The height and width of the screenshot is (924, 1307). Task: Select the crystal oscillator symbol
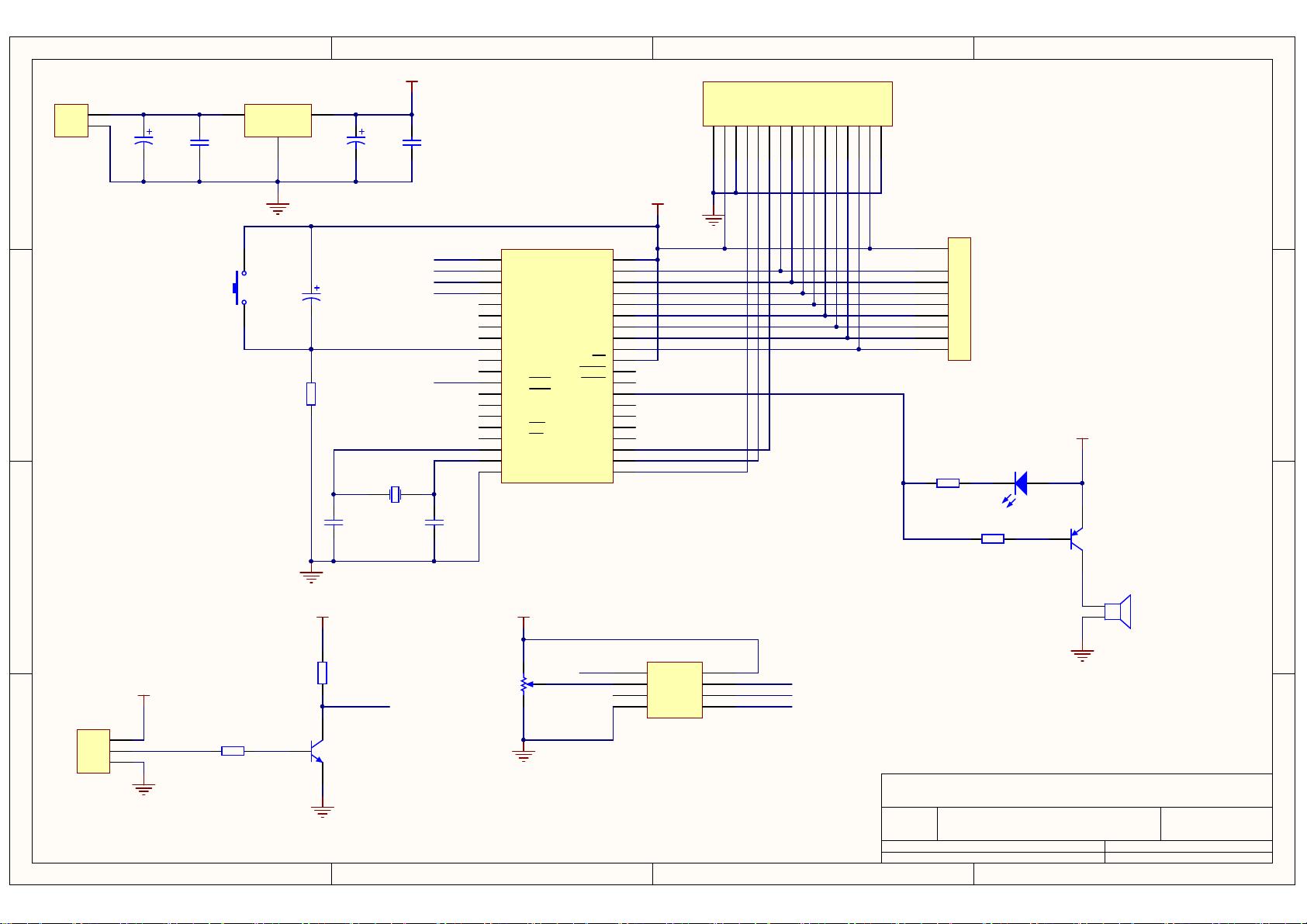click(395, 494)
